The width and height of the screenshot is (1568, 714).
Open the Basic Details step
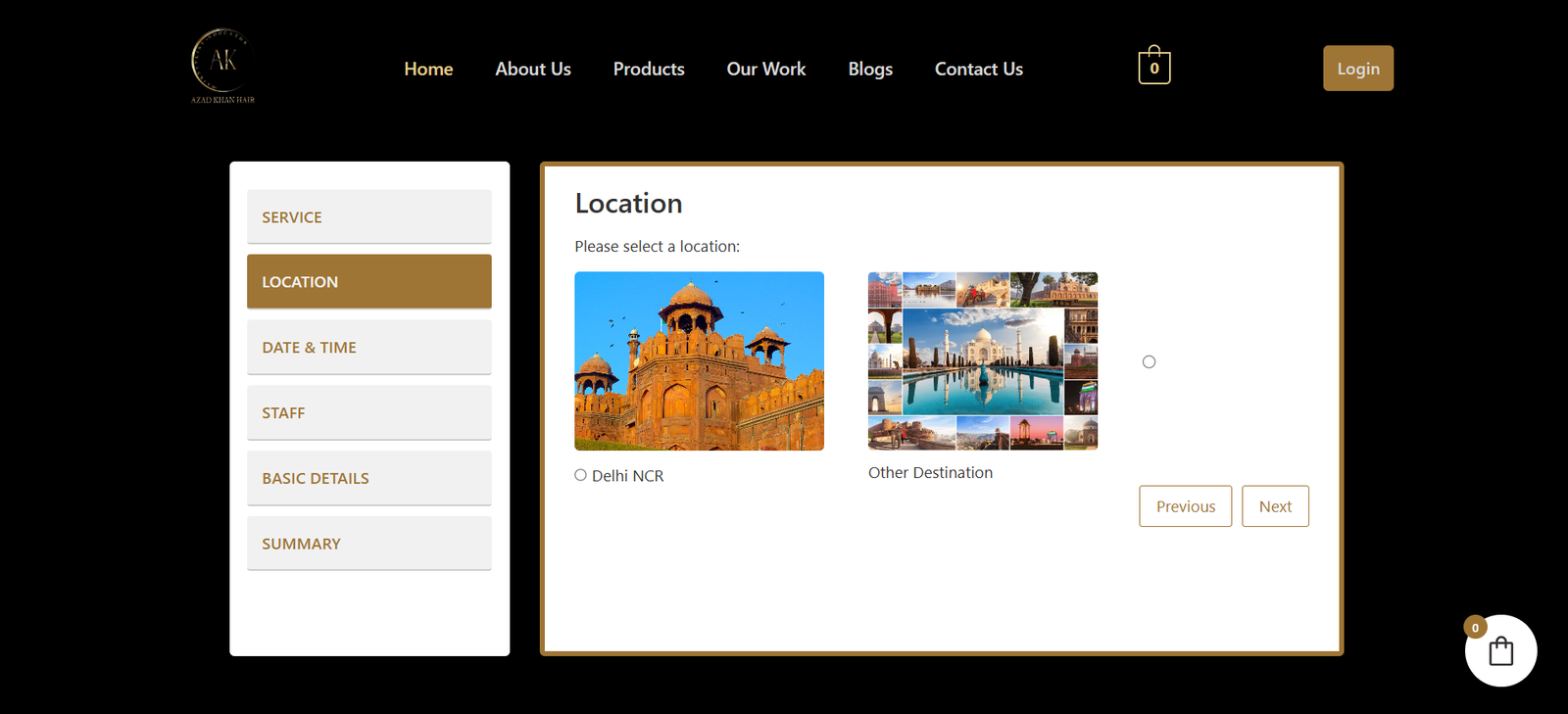pyautogui.click(x=368, y=478)
